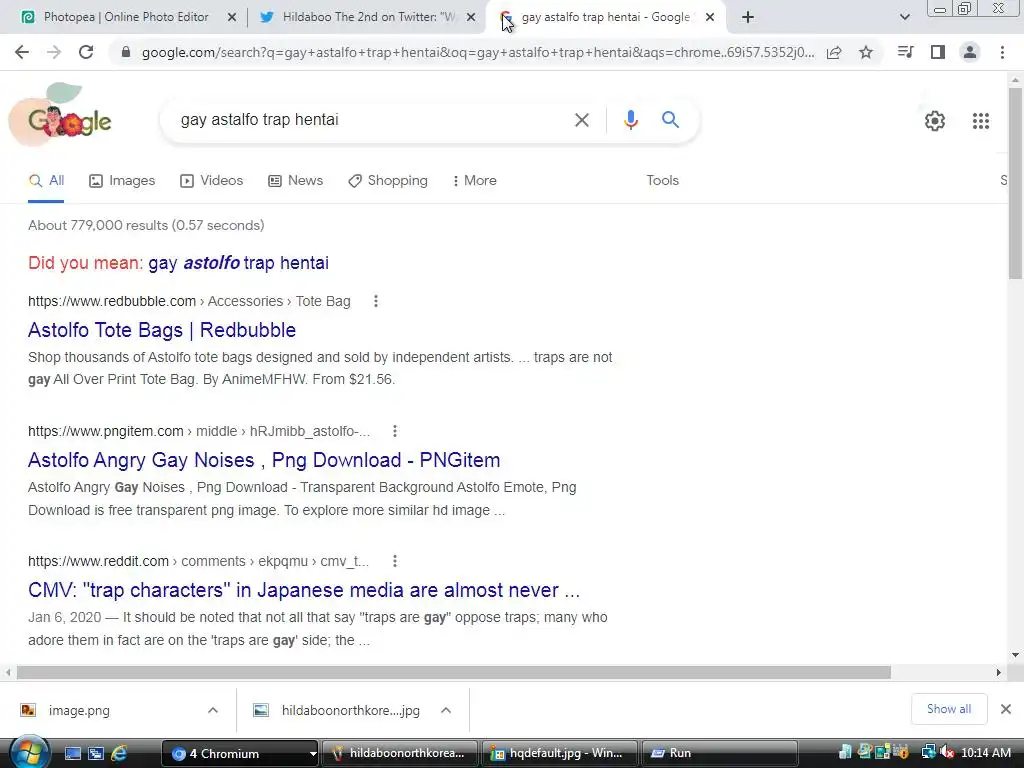Expand options for hildaboonorthkore jpg download
Image resolution: width=1024 pixels, height=768 pixels.
coord(446,711)
